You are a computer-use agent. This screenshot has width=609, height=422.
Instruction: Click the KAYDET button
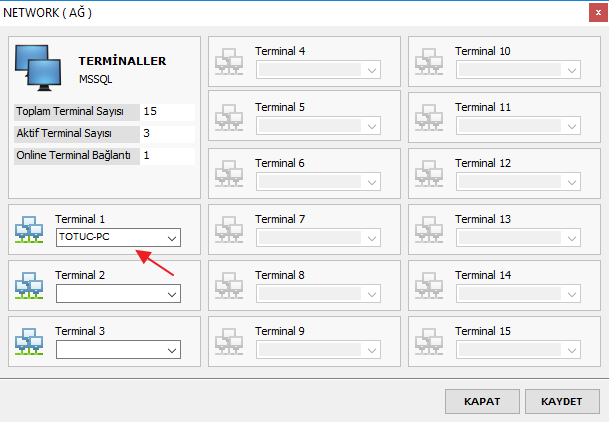tap(562, 401)
